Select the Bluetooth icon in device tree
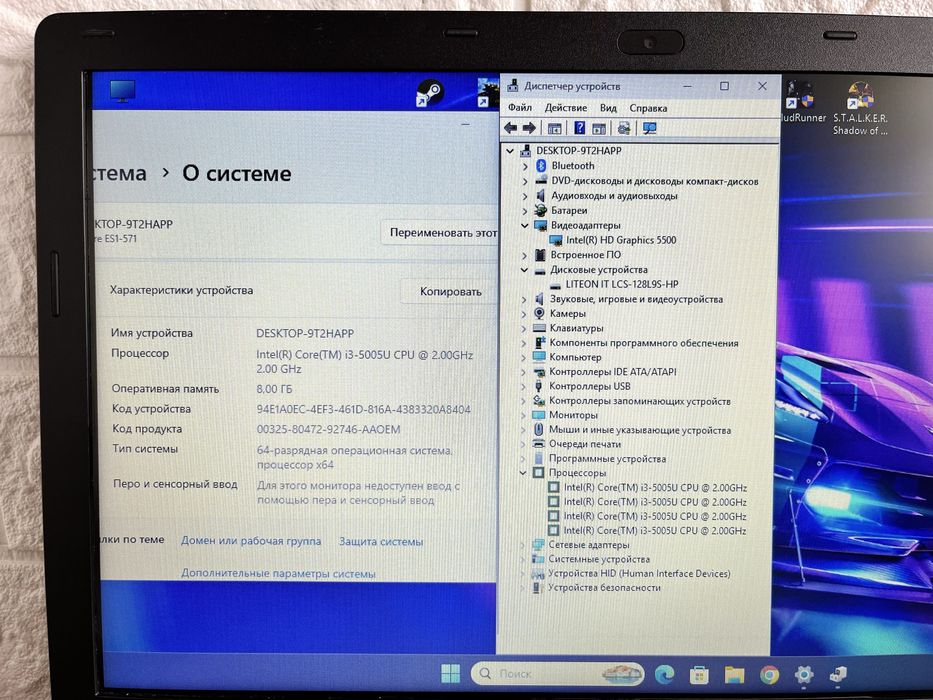The width and height of the screenshot is (933, 700). click(541, 165)
